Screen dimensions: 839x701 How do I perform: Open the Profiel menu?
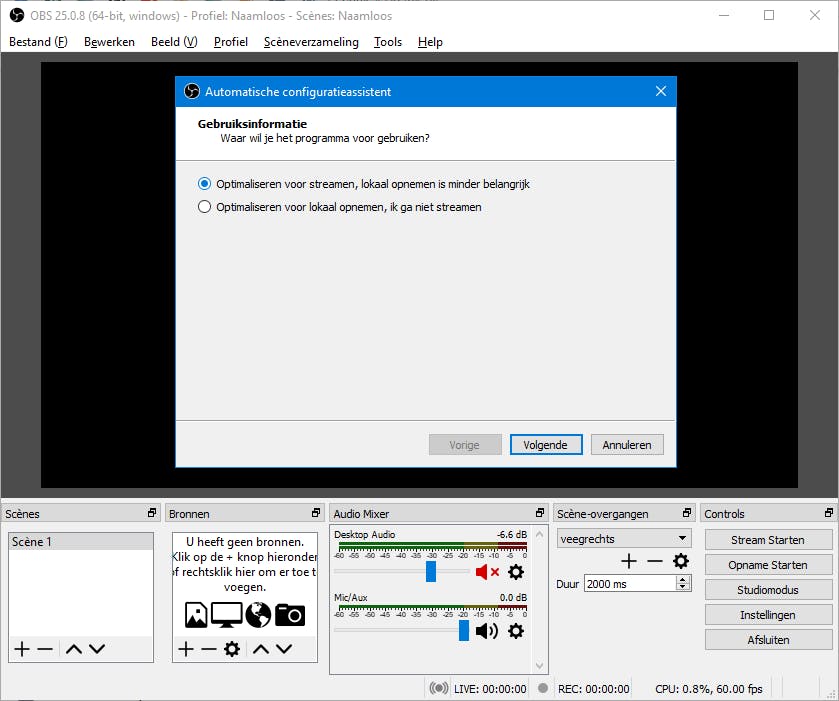coord(231,42)
